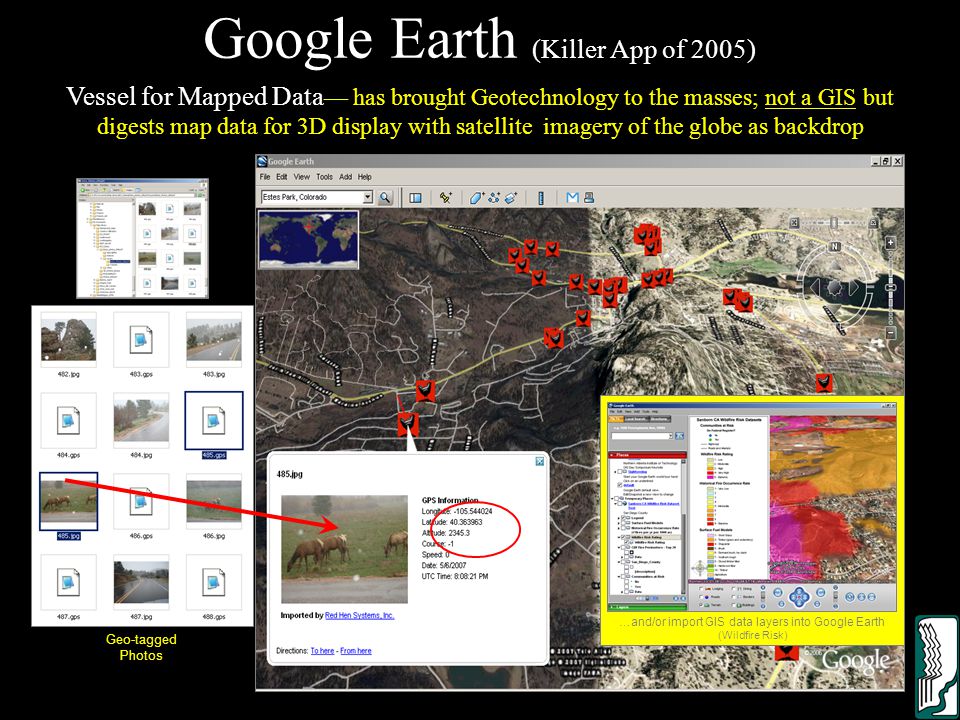
Task: Adjust the horizontal tilt slider
Action: 834,223
